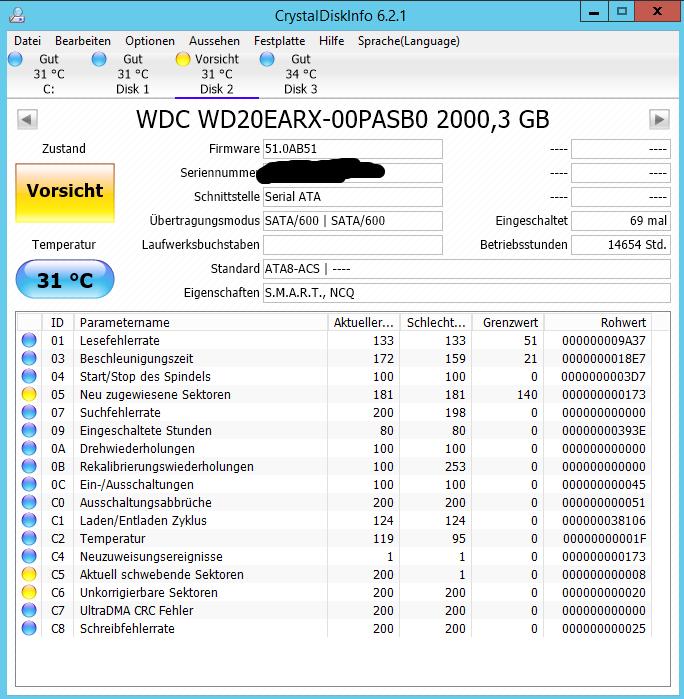Click status icon for Start/Stop des Spindels
Viewport: 684px width, 699px height.
(x=29, y=376)
